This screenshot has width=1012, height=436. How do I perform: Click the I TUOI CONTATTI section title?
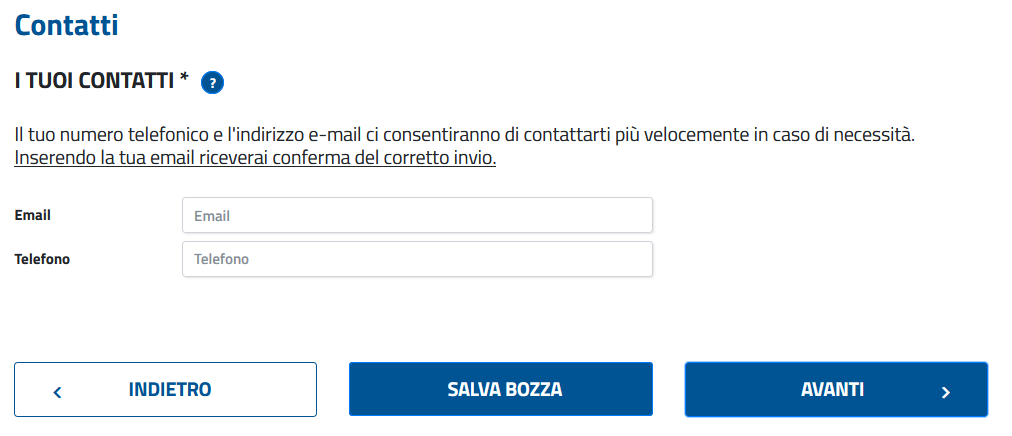[95, 81]
